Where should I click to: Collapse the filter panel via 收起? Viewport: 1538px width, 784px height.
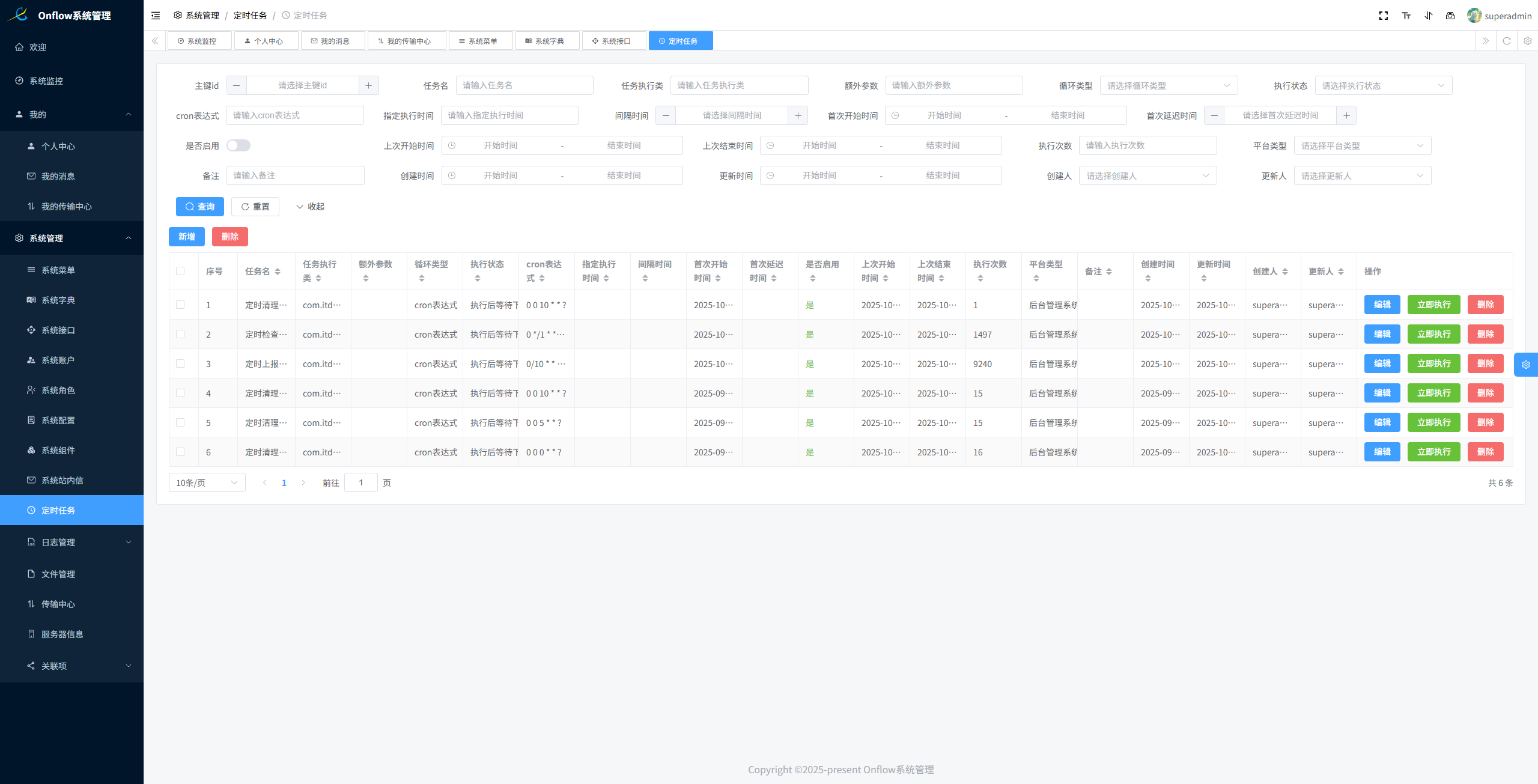[x=310, y=207]
